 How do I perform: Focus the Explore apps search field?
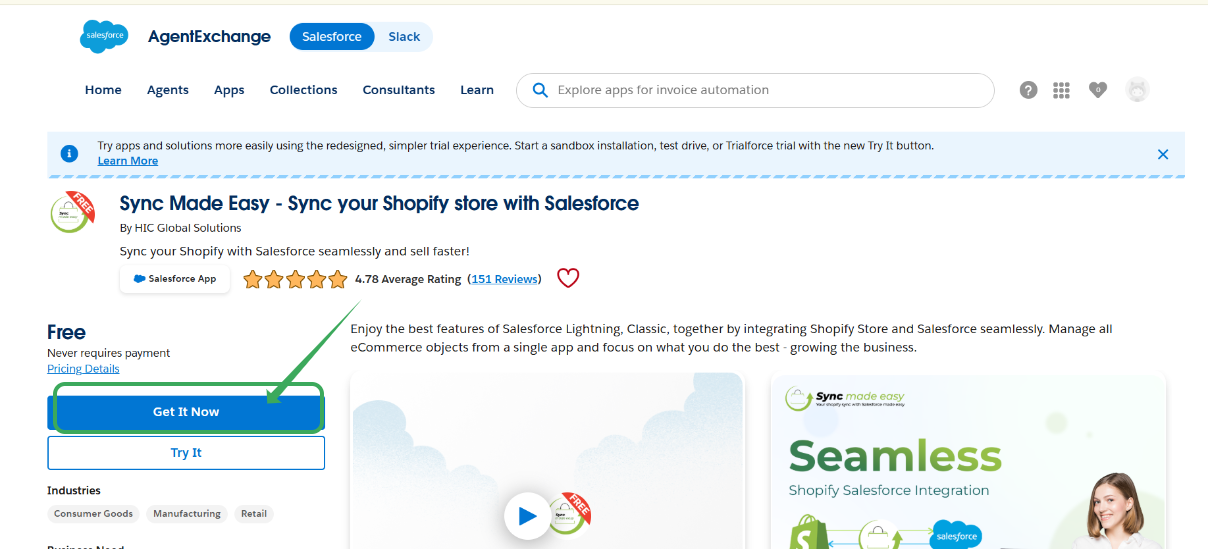[x=755, y=90]
